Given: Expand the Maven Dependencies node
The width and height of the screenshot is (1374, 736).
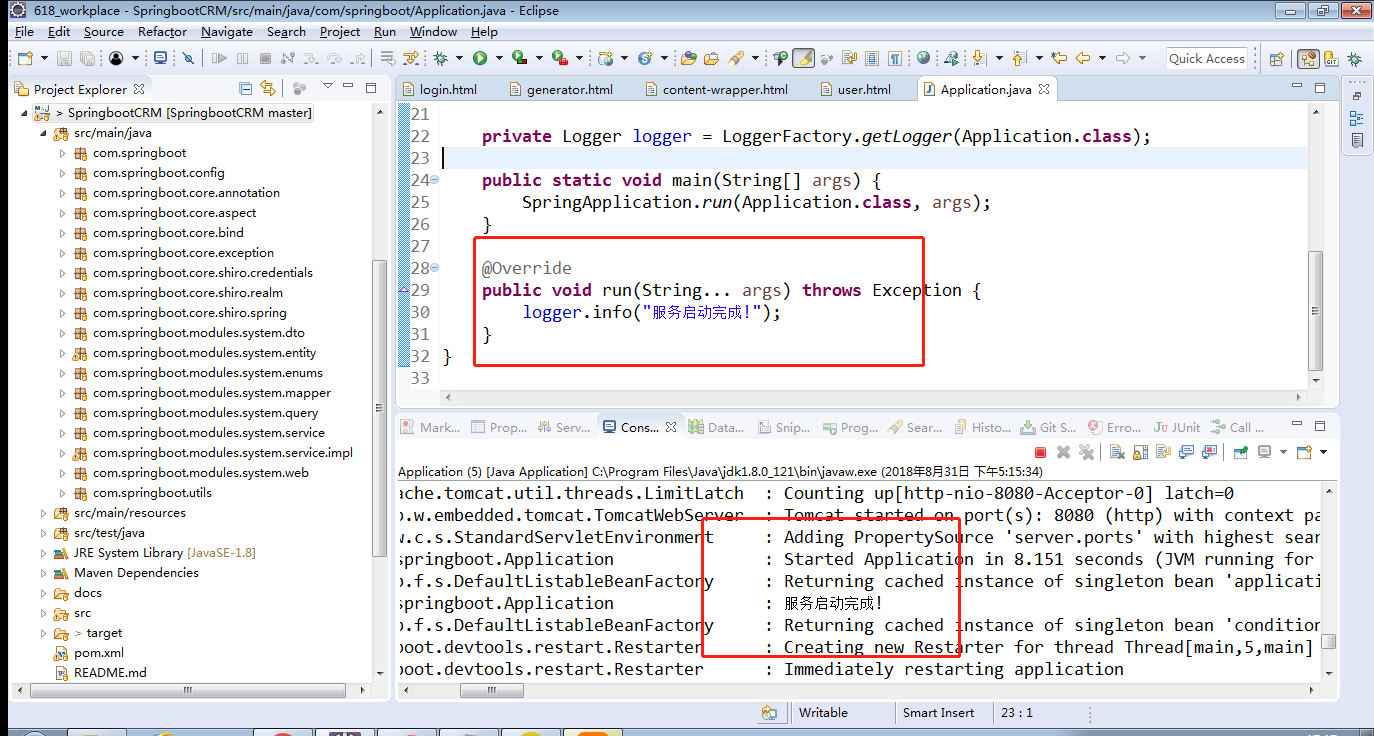Looking at the screenshot, I should [x=43, y=573].
